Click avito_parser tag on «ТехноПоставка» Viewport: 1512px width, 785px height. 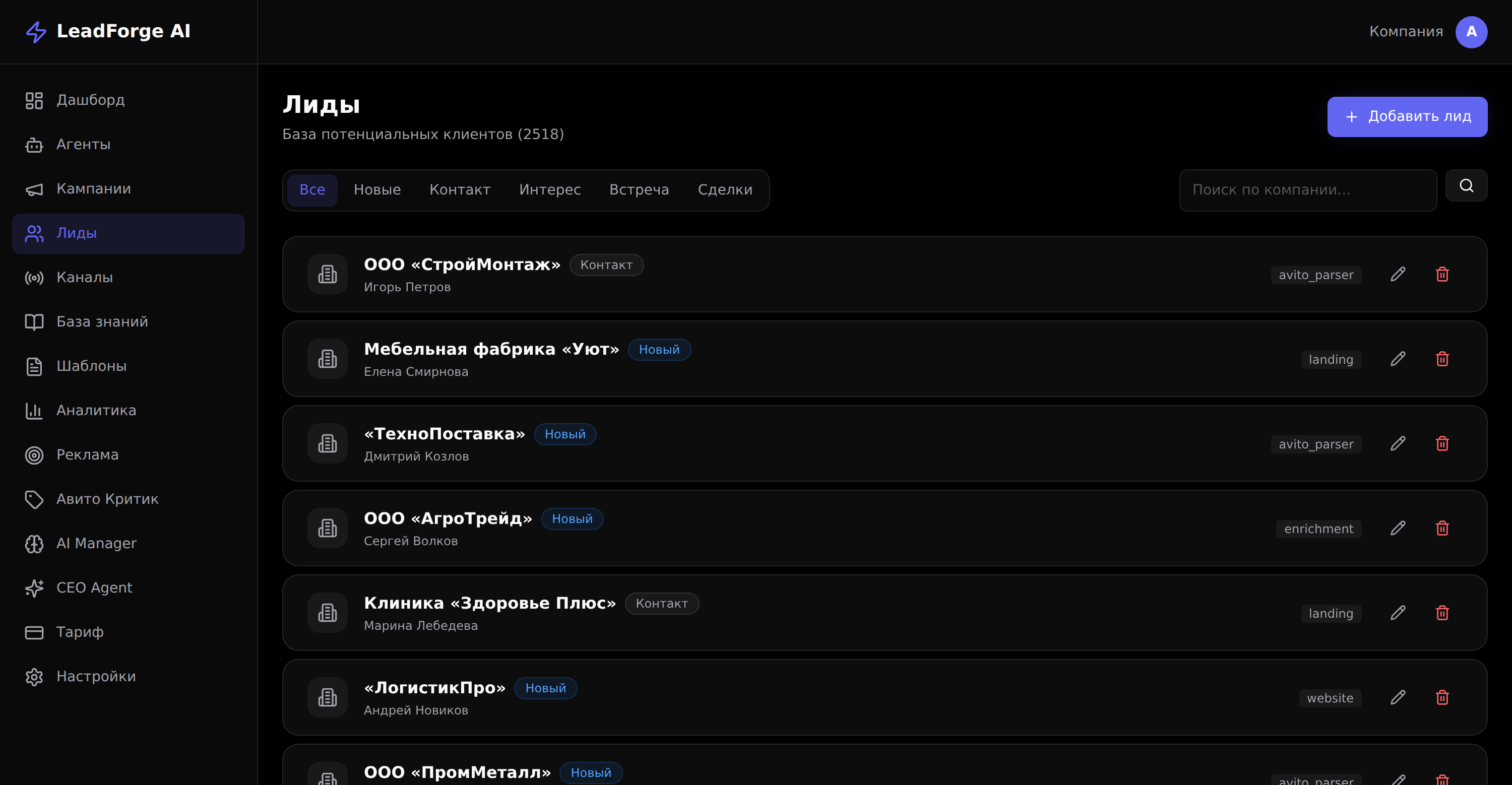coord(1316,444)
